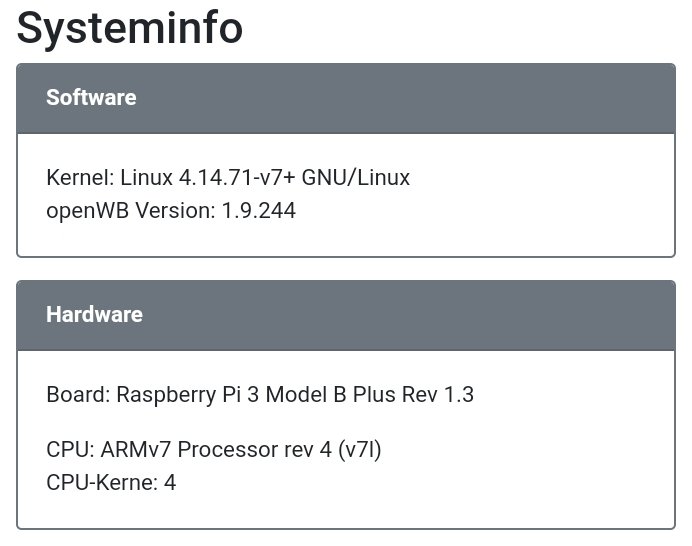Click the (v7l) architecture text
This screenshot has height=546, width=692.
359,450
